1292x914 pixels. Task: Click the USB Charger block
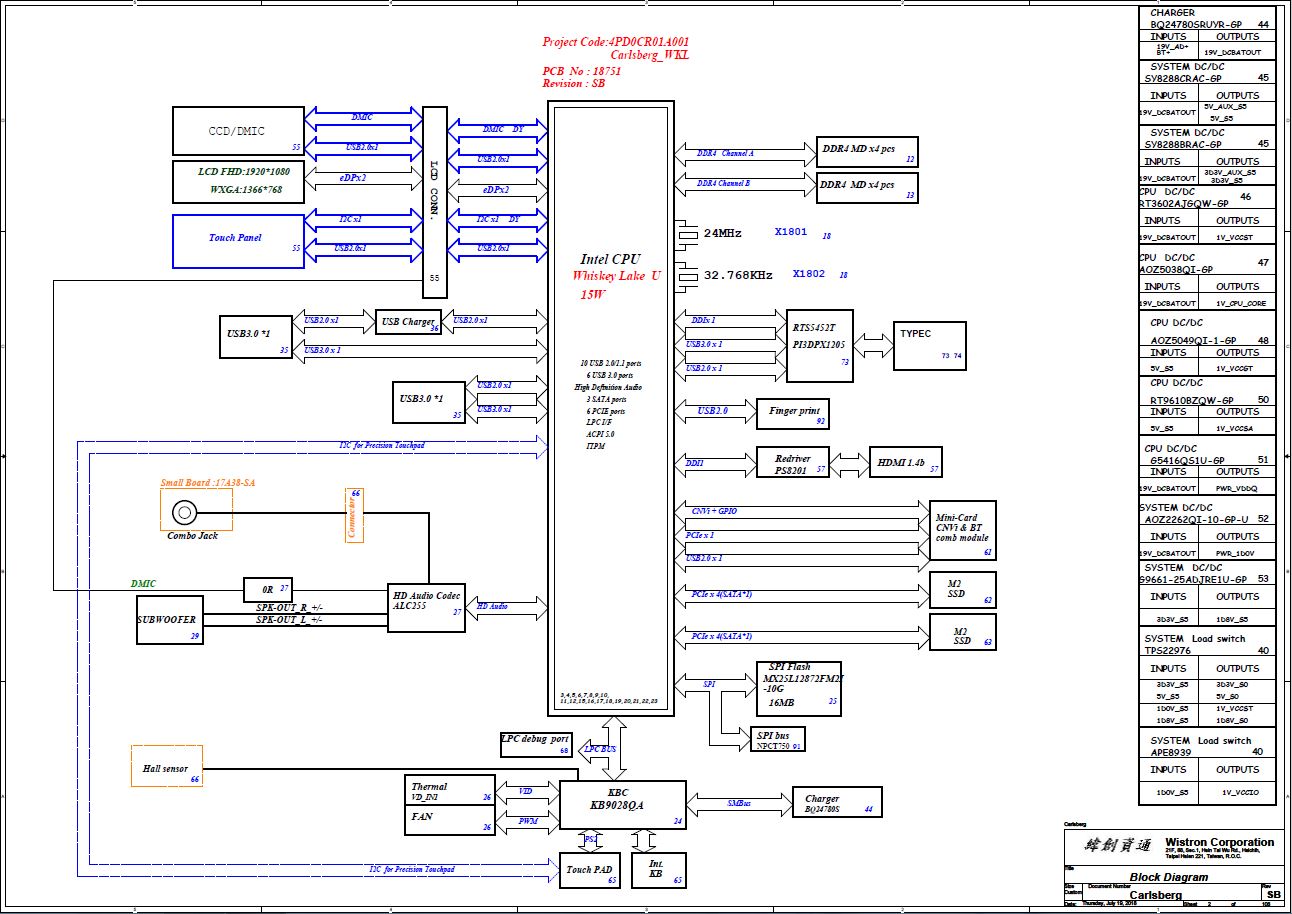pos(407,322)
